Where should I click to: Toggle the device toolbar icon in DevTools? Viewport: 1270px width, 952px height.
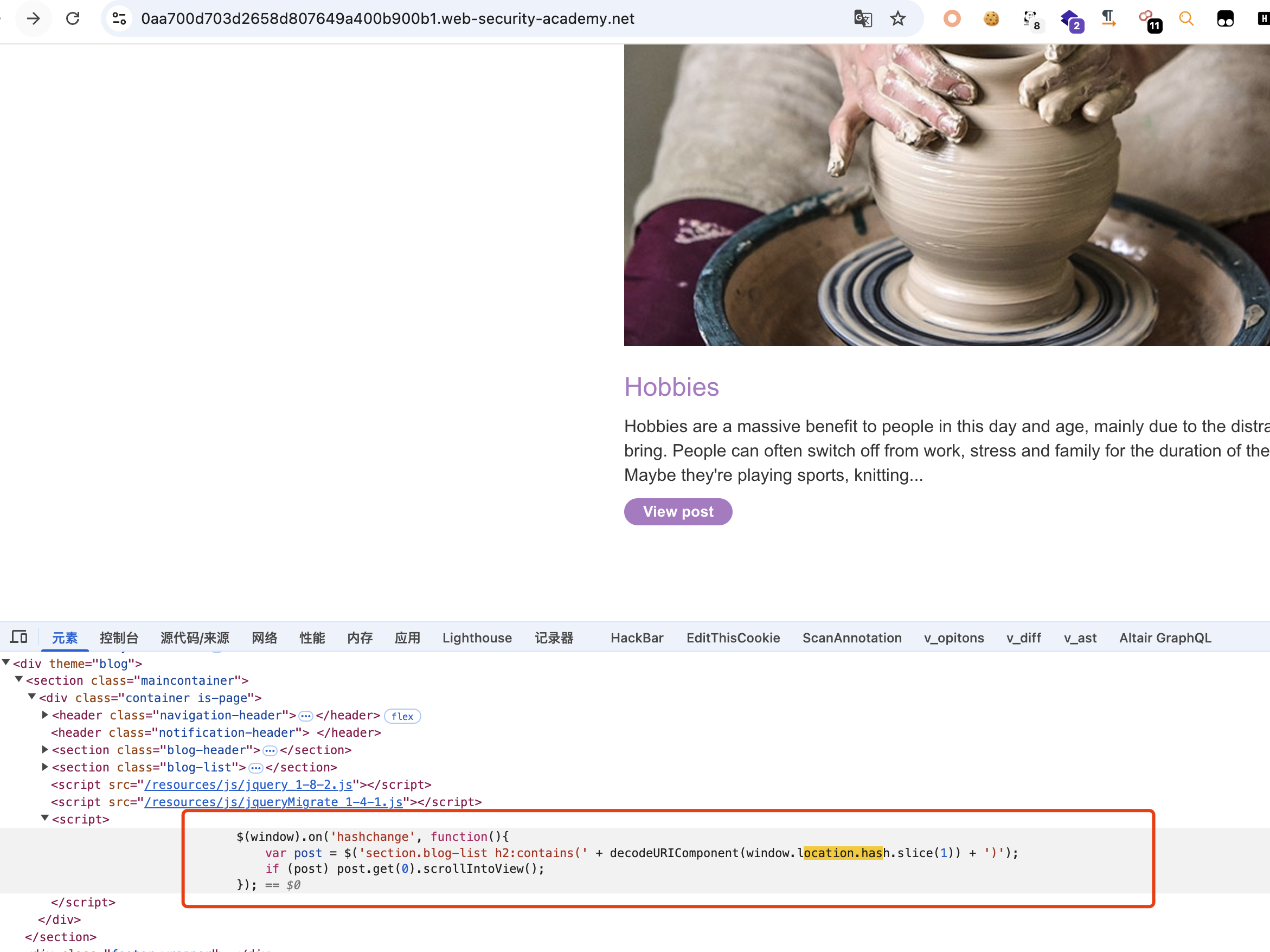click(x=19, y=637)
